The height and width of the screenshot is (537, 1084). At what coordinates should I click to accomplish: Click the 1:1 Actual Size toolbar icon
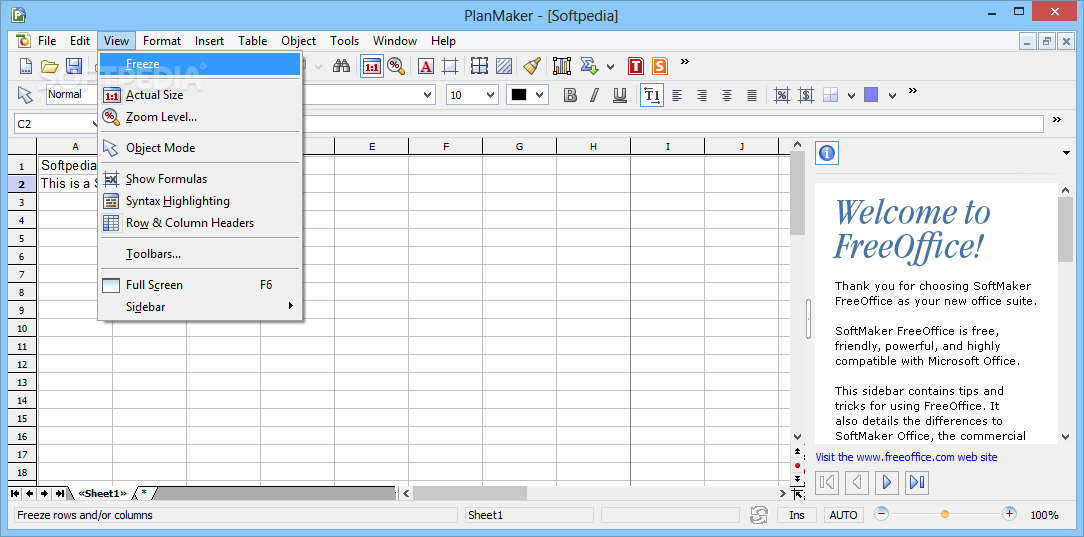coord(372,66)
